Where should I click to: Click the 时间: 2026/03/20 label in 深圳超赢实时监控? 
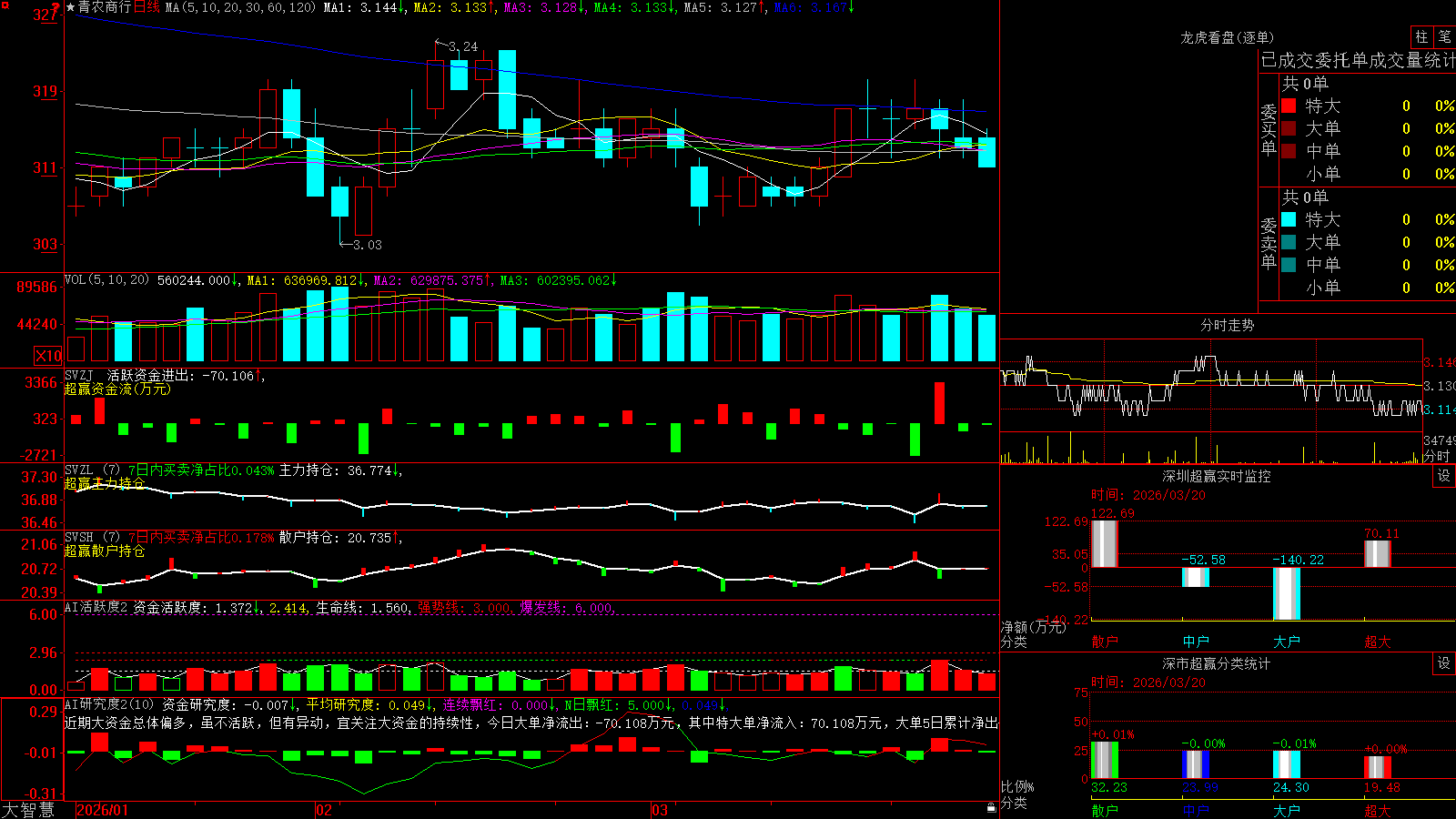(1148, 495)
